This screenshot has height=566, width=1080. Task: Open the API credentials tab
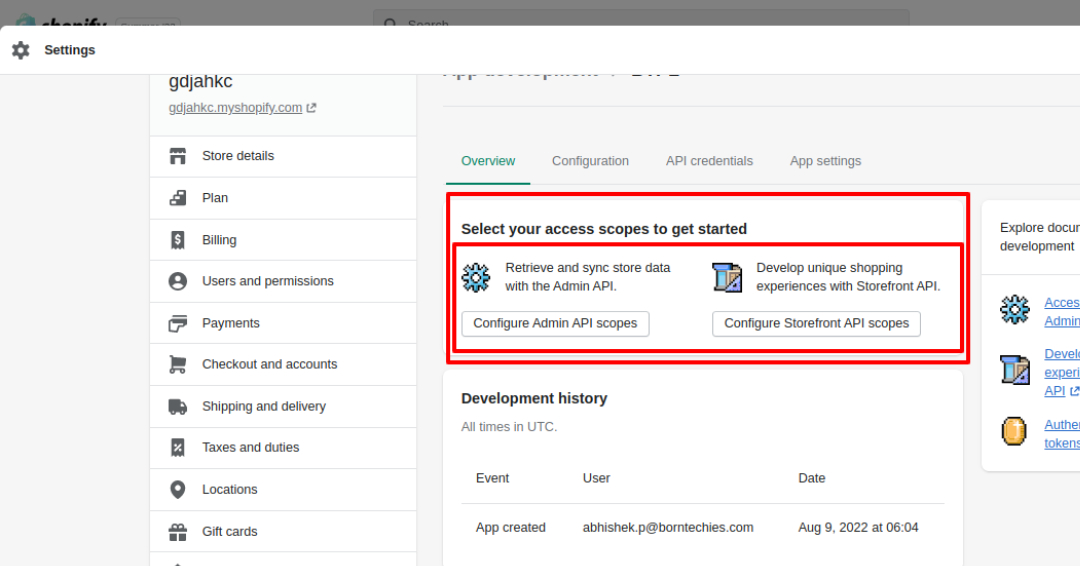pos(709,161)
